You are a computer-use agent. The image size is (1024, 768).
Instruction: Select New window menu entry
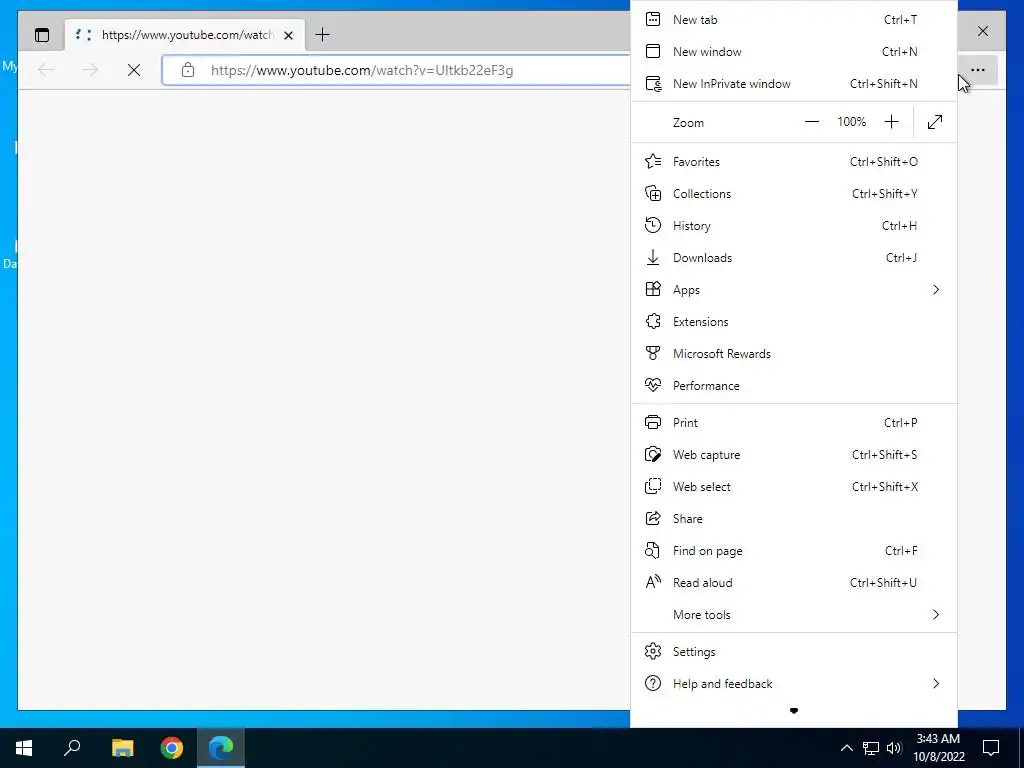tap(793, 52)
